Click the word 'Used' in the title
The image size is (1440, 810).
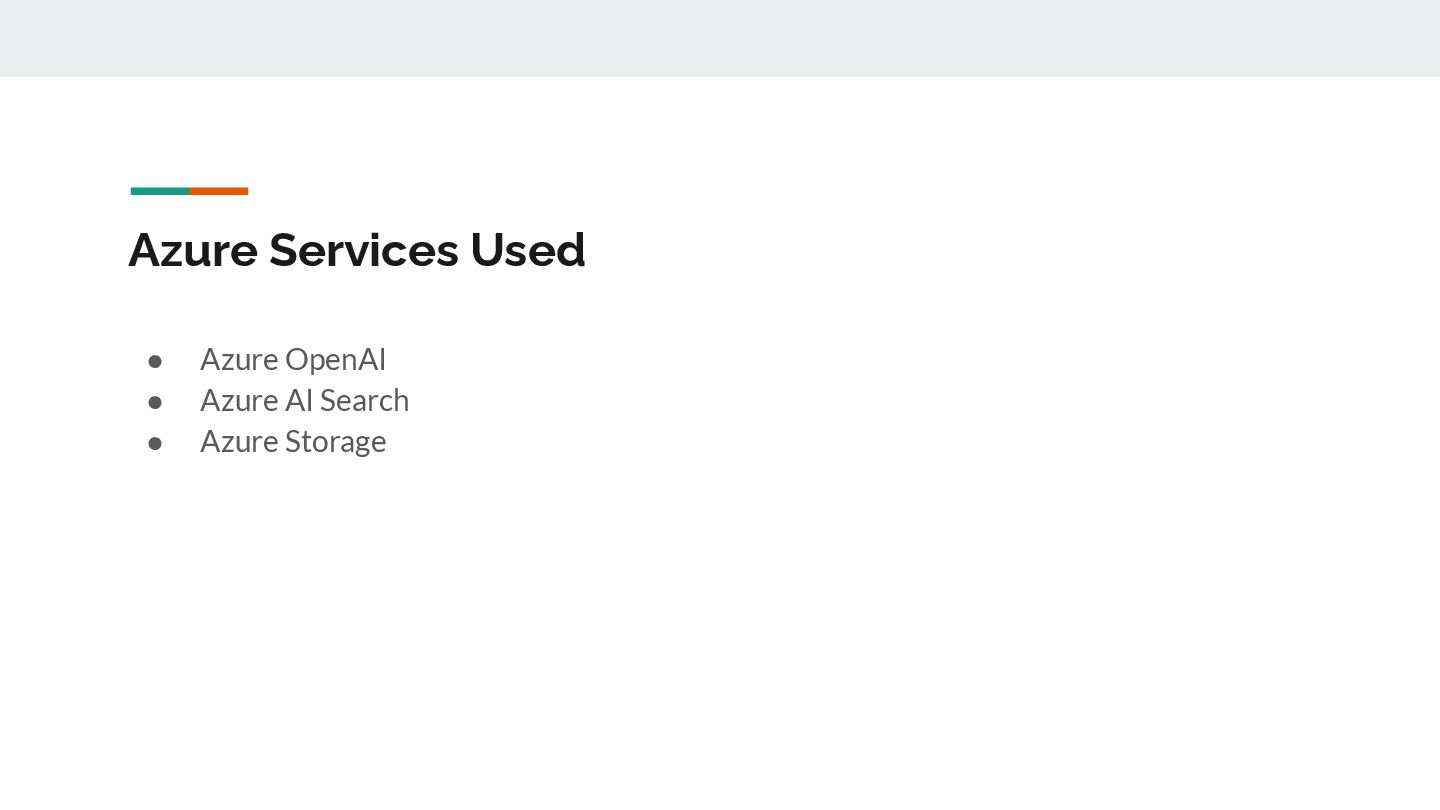527,250
